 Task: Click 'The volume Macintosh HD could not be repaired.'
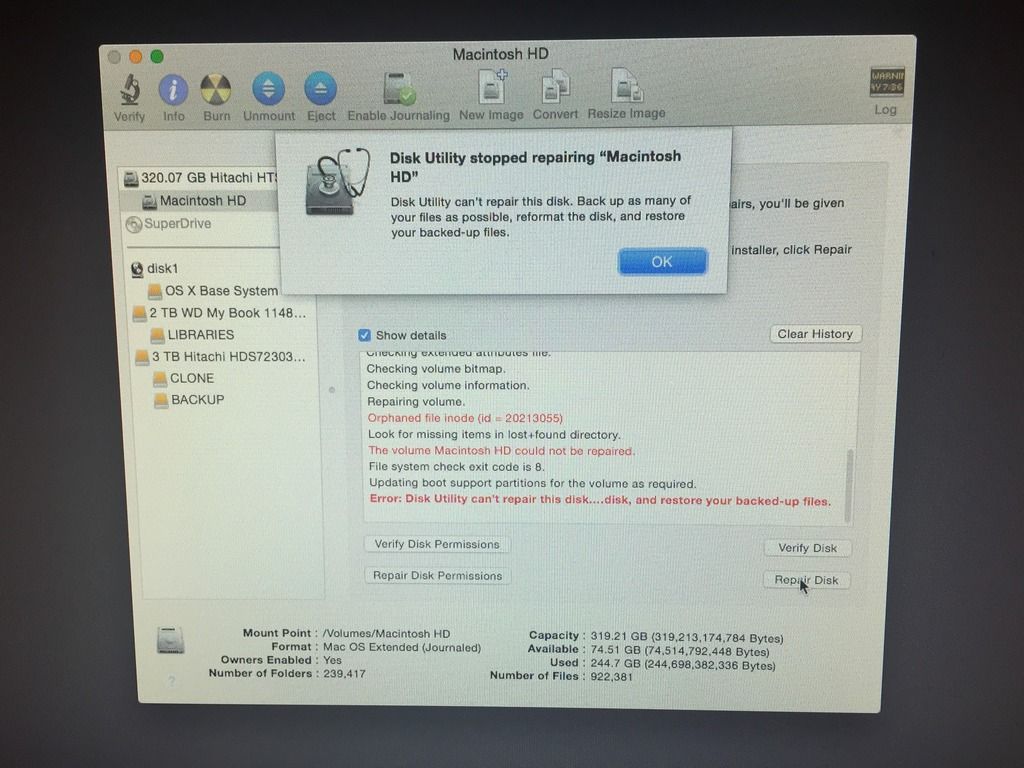(502, 451)
